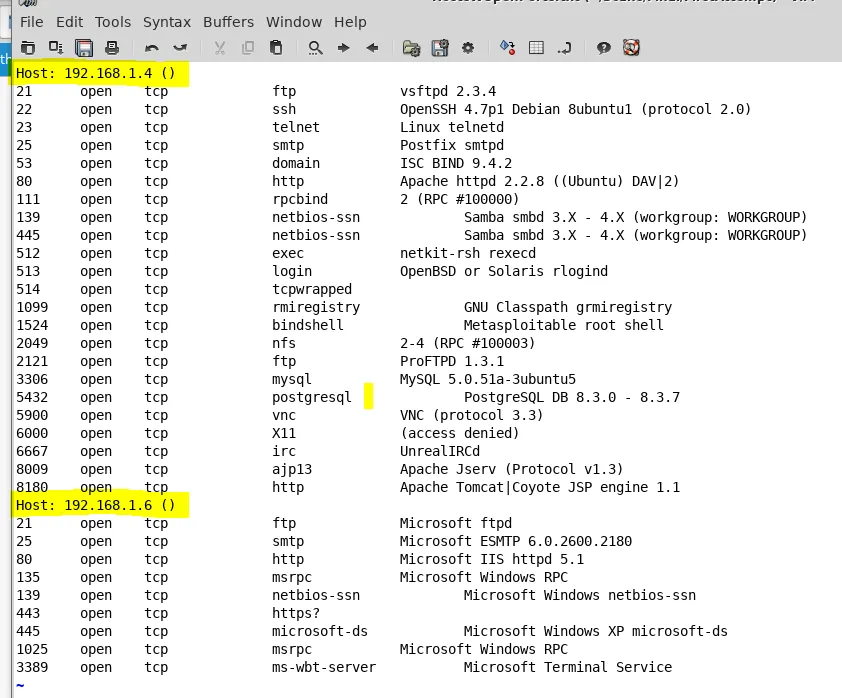842x698 pixels.
Task: Load session using the folder-gear icon
Action: 411,48
